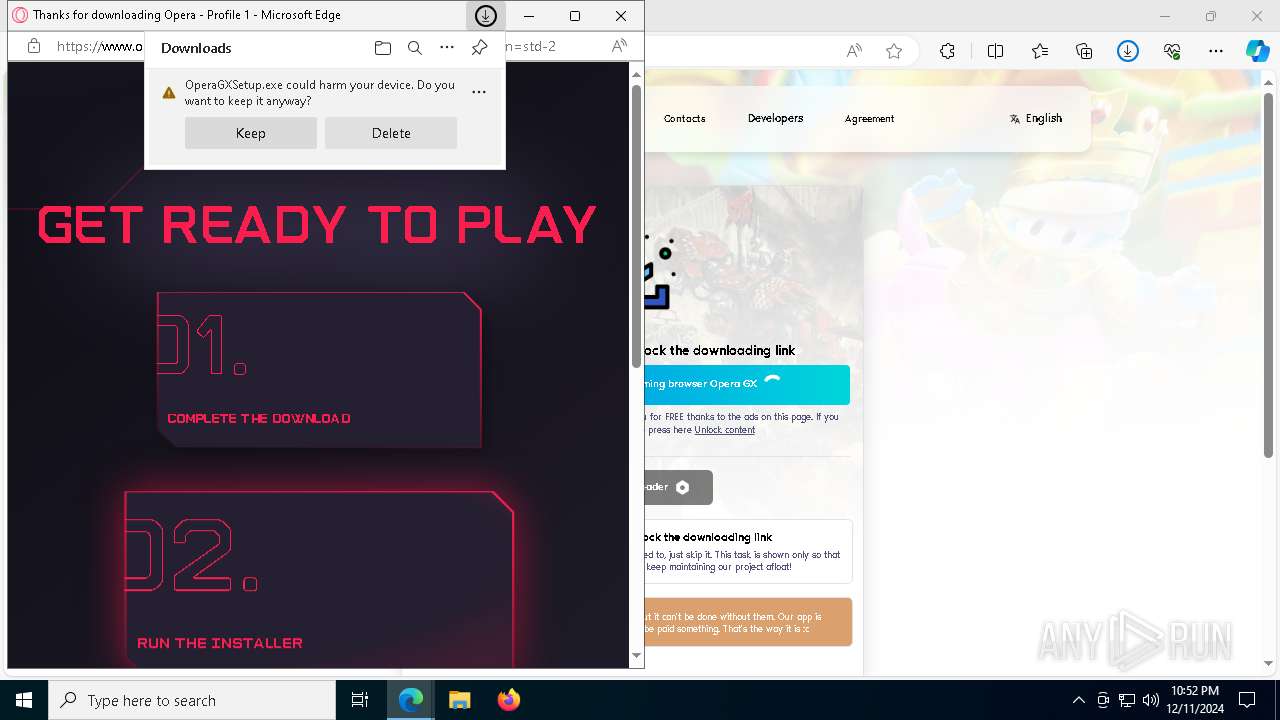Pin the Downloads panel

(479, 47)
